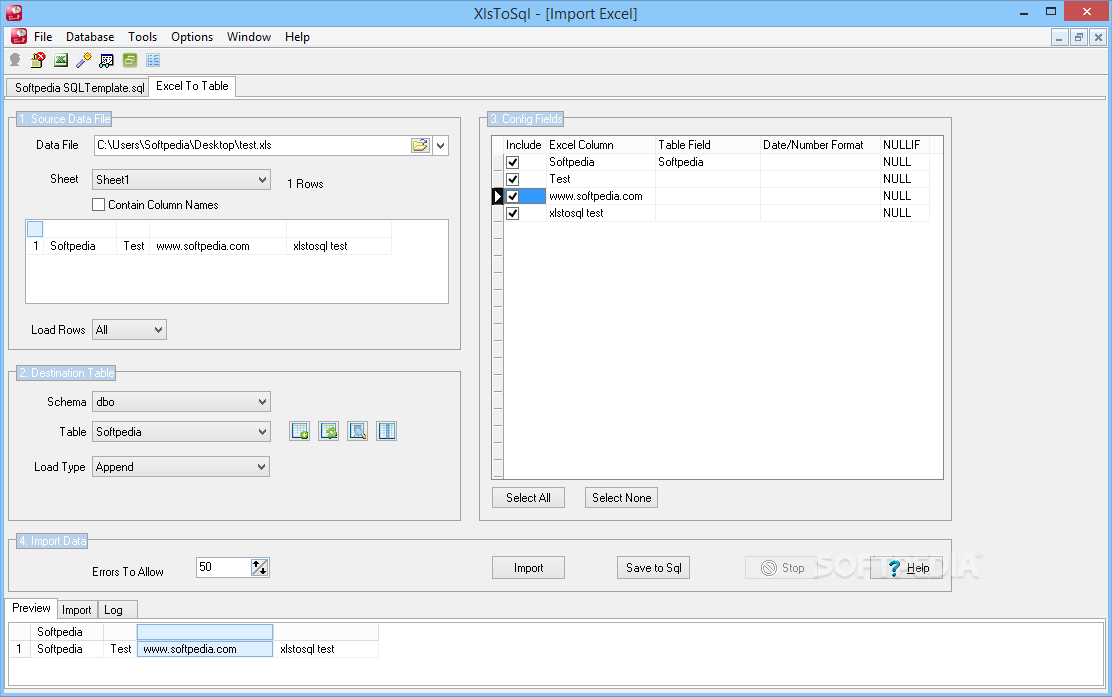Click the gray user connect toolbar icon
This screenshot has width=1112, height=697.
(15, 60)
